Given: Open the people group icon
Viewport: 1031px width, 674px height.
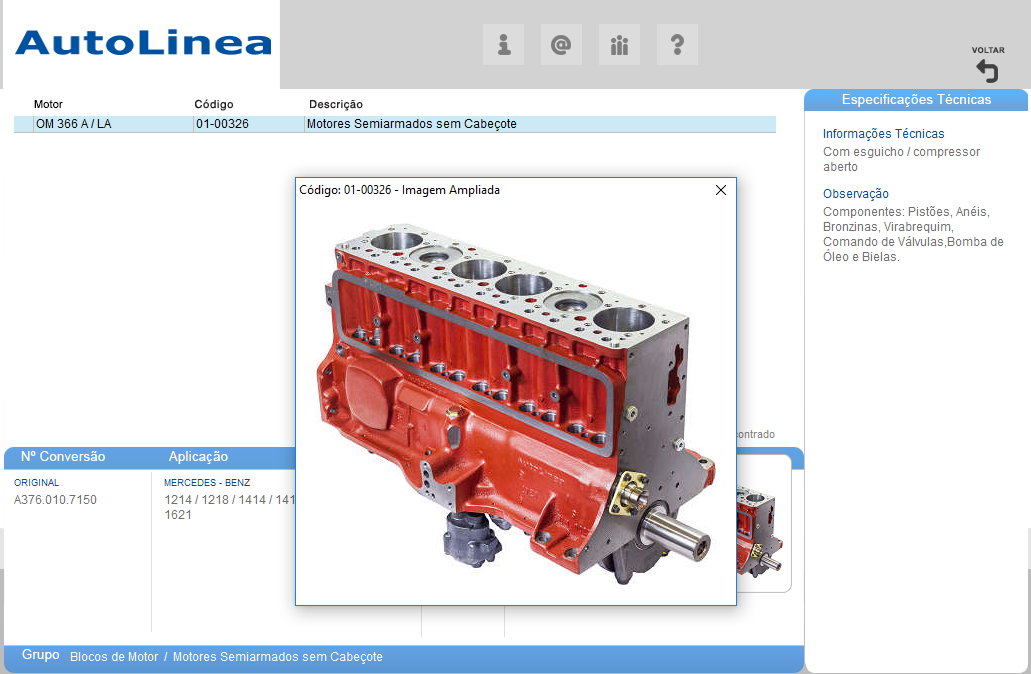Looking at the screenshot, I should pos(619,45).
